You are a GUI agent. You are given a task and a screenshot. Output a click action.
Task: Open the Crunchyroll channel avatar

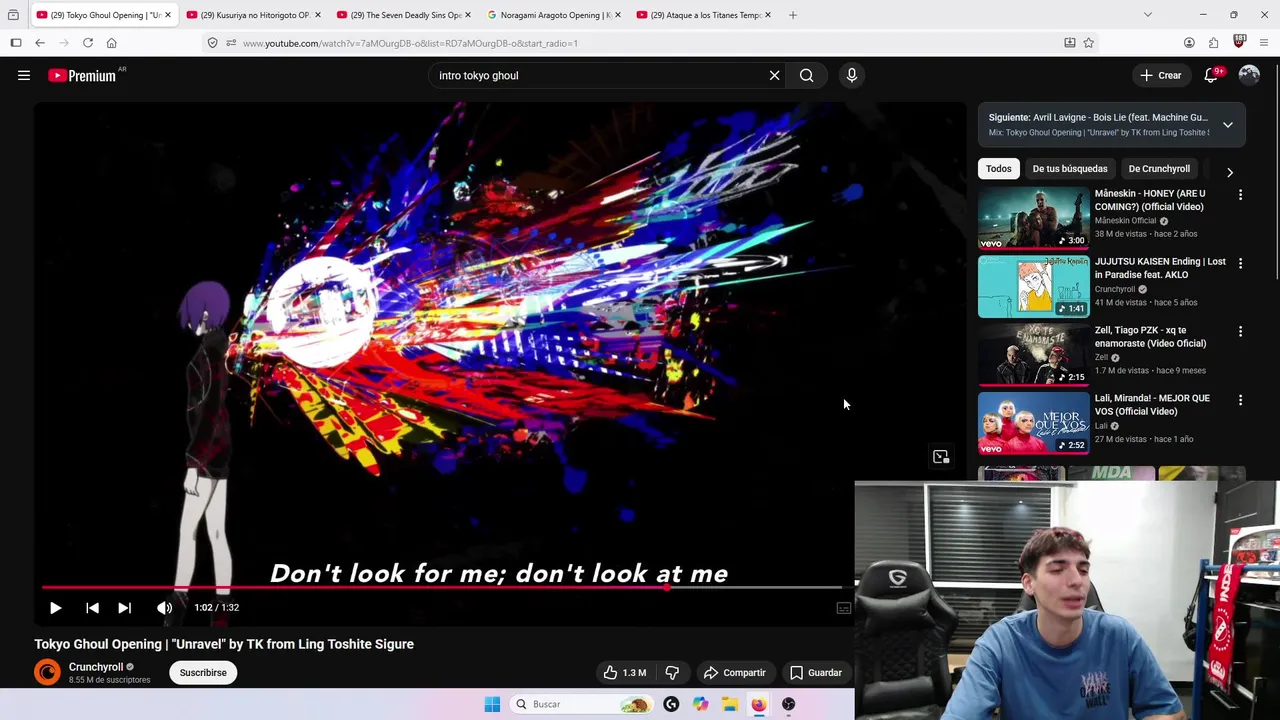pyautogui.click(x=47, y=672)
